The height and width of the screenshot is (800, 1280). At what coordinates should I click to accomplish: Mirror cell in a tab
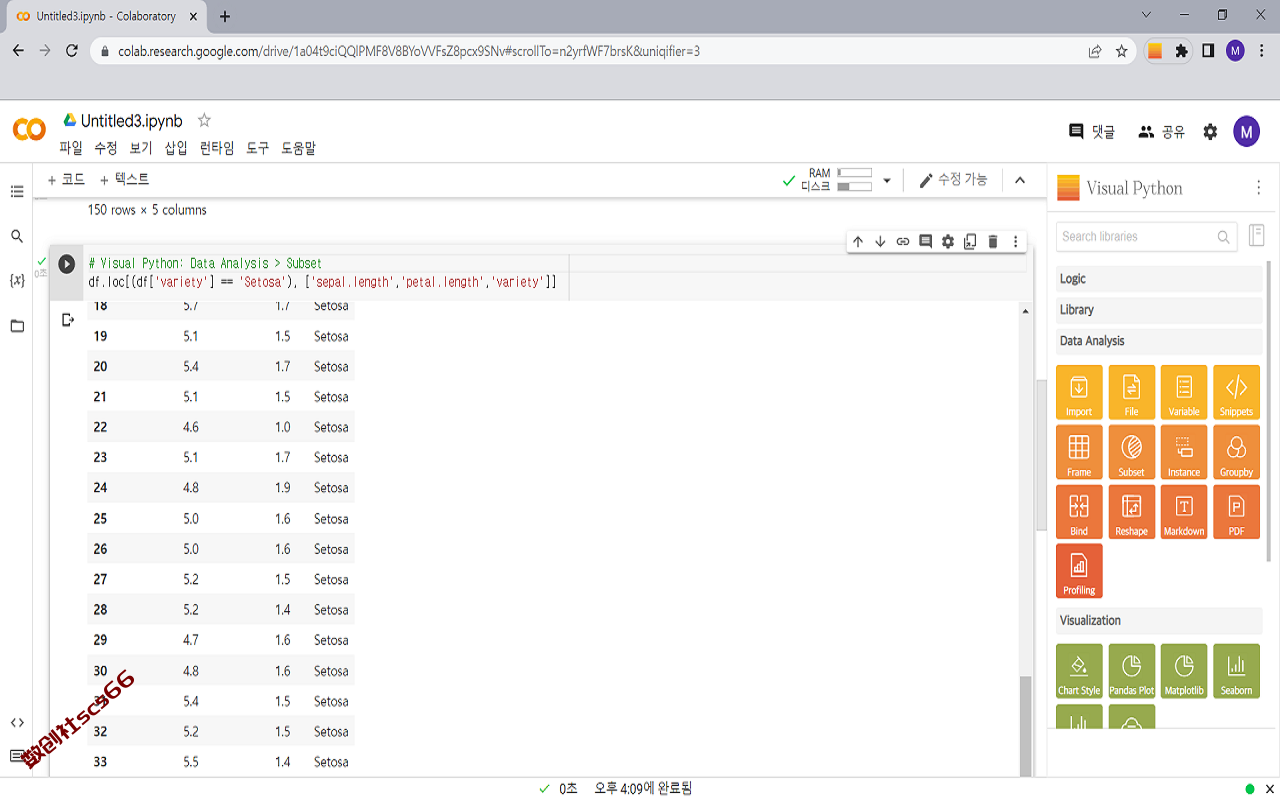[970, 242]
